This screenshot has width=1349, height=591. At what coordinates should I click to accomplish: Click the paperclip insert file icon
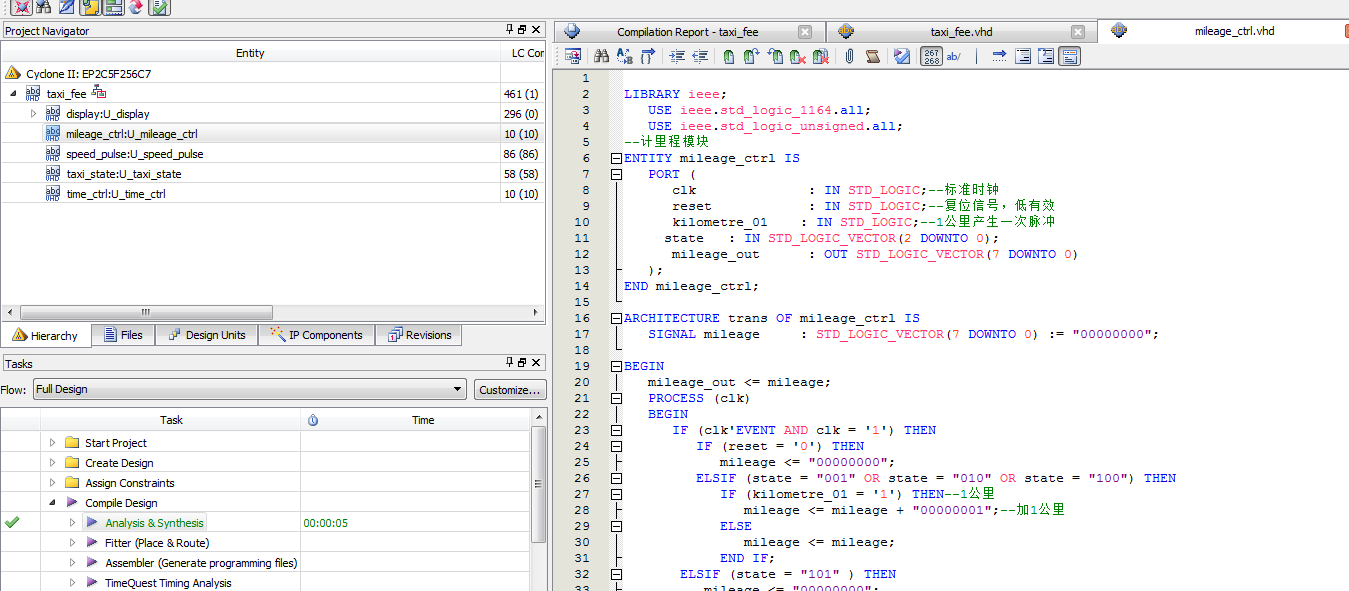(849, 57)
